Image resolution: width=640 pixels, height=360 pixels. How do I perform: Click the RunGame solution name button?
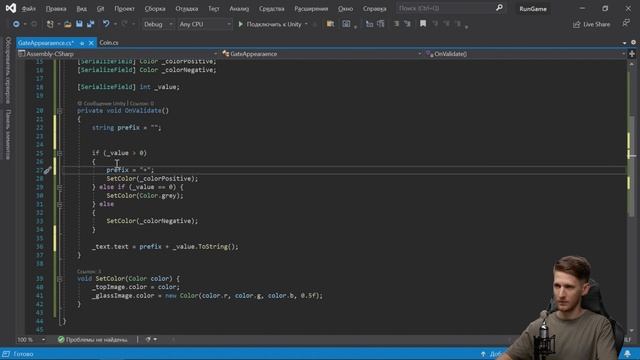coord(533,9)
